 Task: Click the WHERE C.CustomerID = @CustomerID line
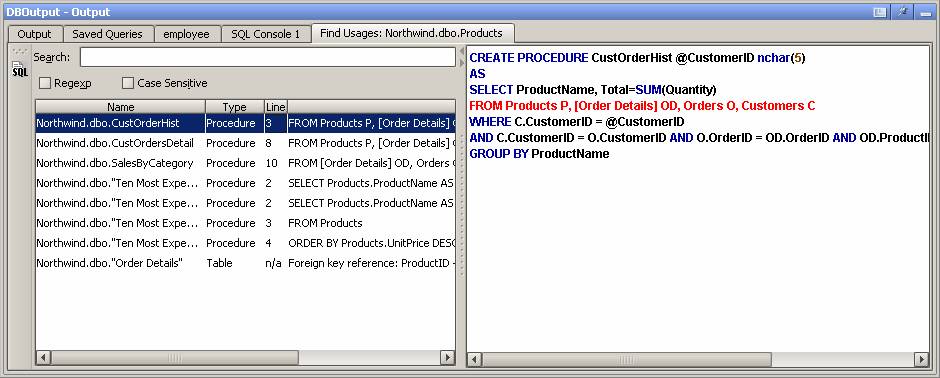[x=577, y=122]
